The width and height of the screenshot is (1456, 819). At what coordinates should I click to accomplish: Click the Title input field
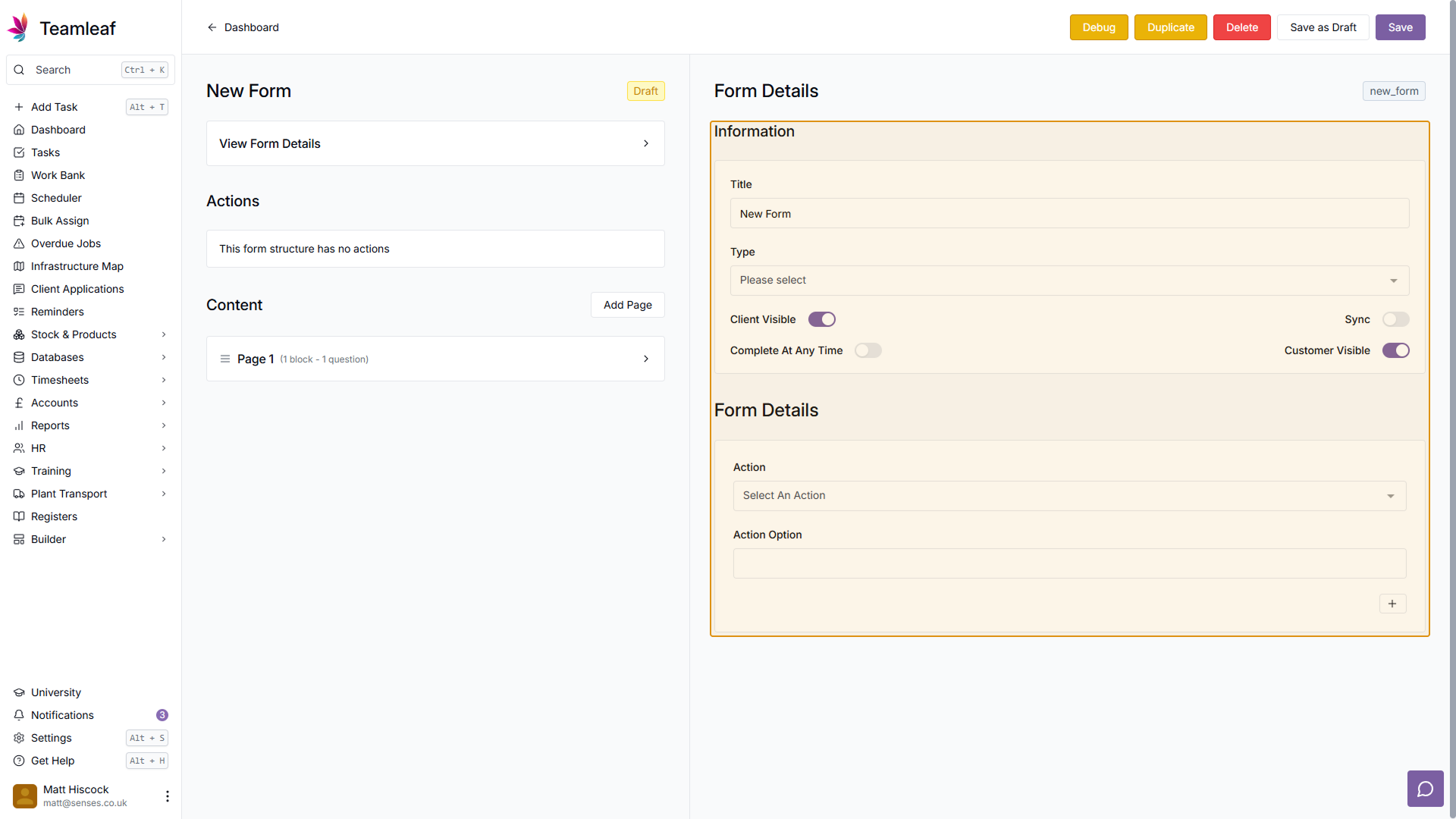point(1069,214)
